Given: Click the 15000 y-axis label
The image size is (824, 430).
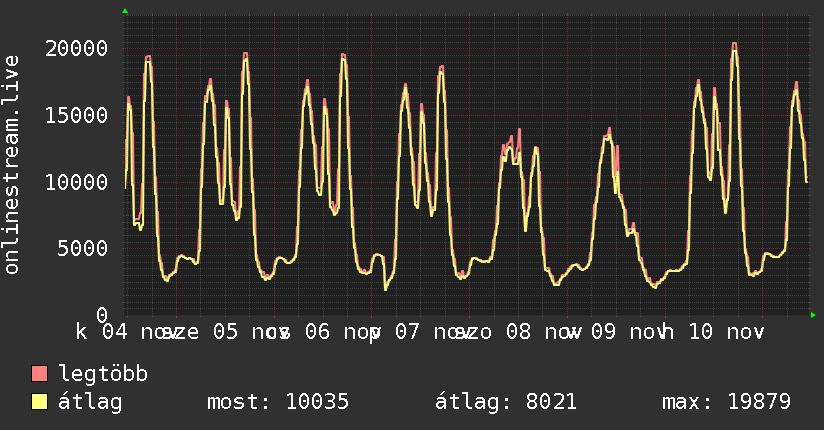Looking at the screenshot, I should [x=77, y=116].
